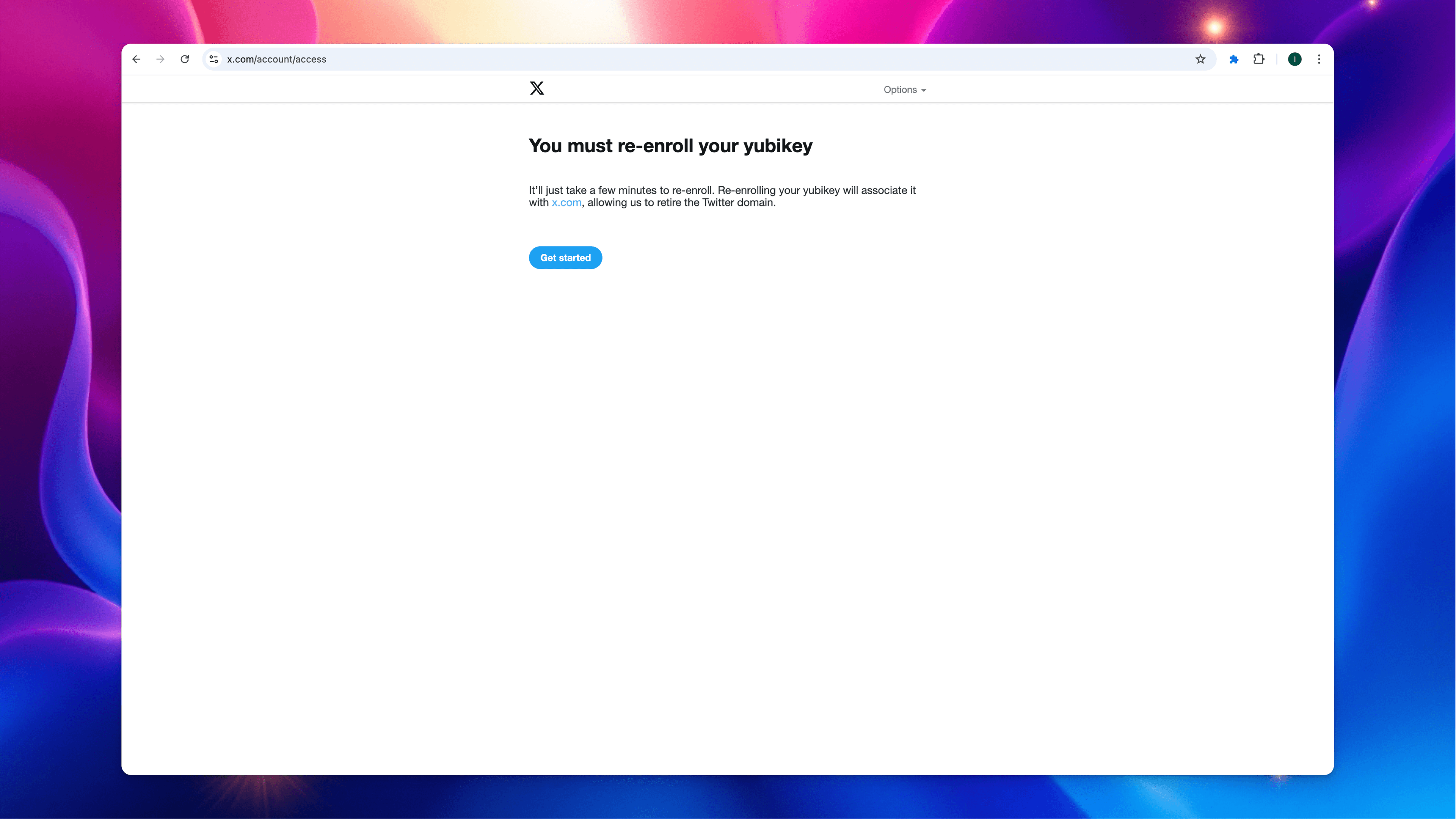This screenshot has width=1456, height=819.
Task: Open the green profile avatar
Action: (x=1294, y=59)
